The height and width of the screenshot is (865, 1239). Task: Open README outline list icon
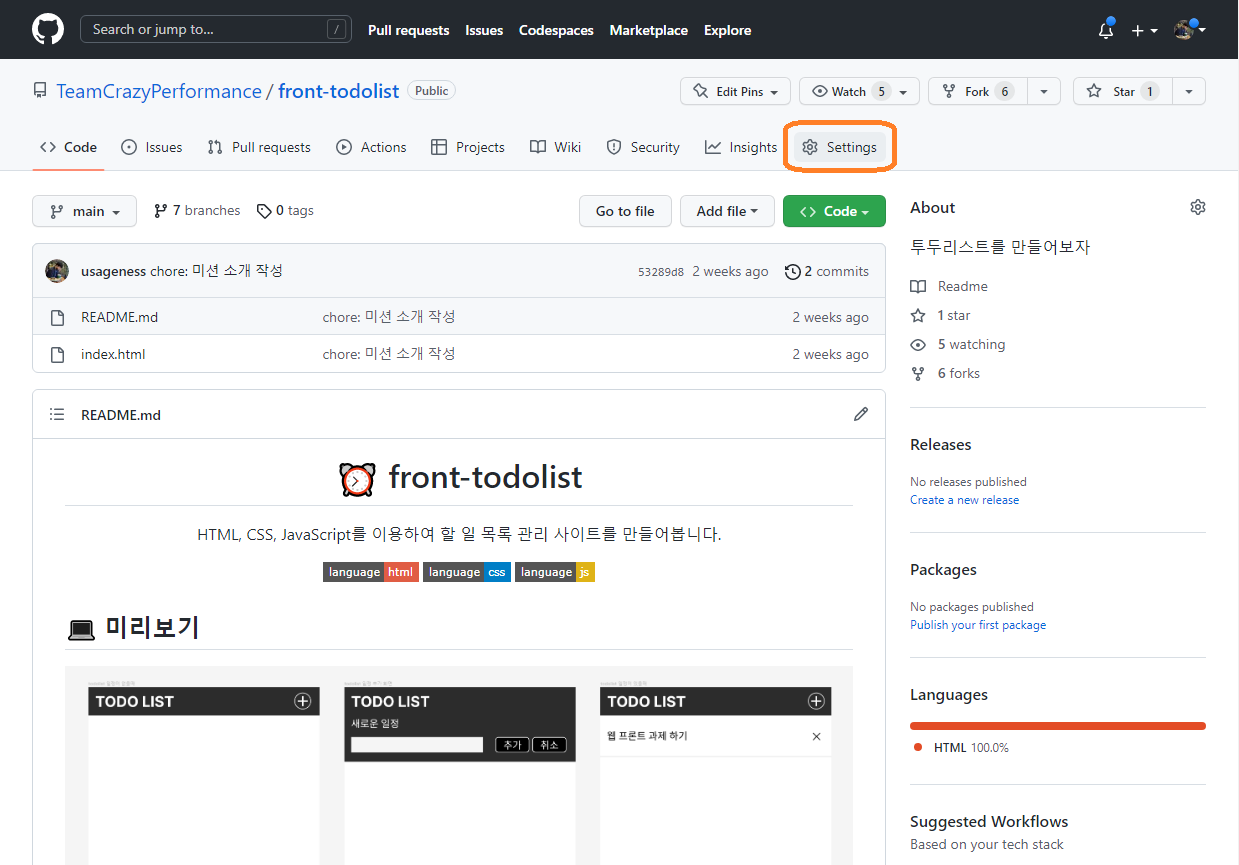tap(57, 414)
